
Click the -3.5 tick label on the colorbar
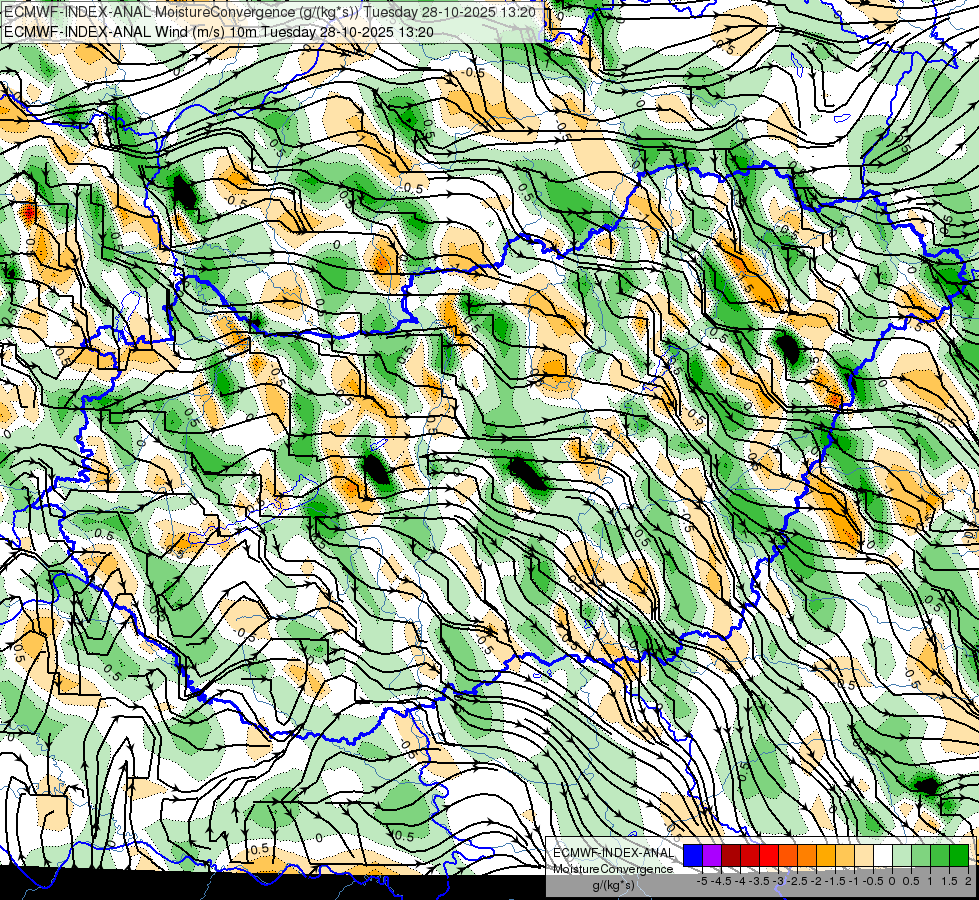click(x=759, y=881)
